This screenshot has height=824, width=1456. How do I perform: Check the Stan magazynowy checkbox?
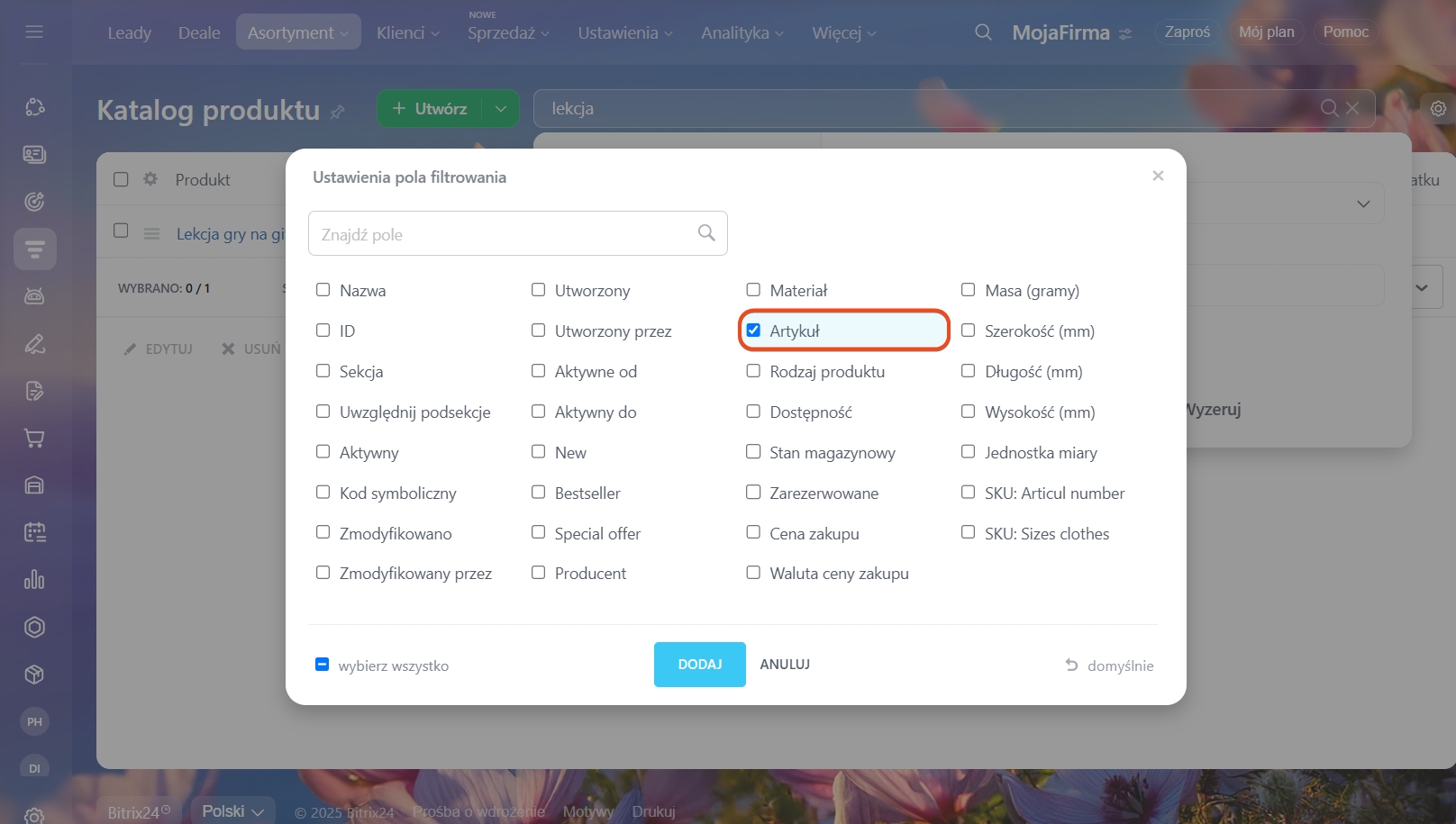[753, 452]
